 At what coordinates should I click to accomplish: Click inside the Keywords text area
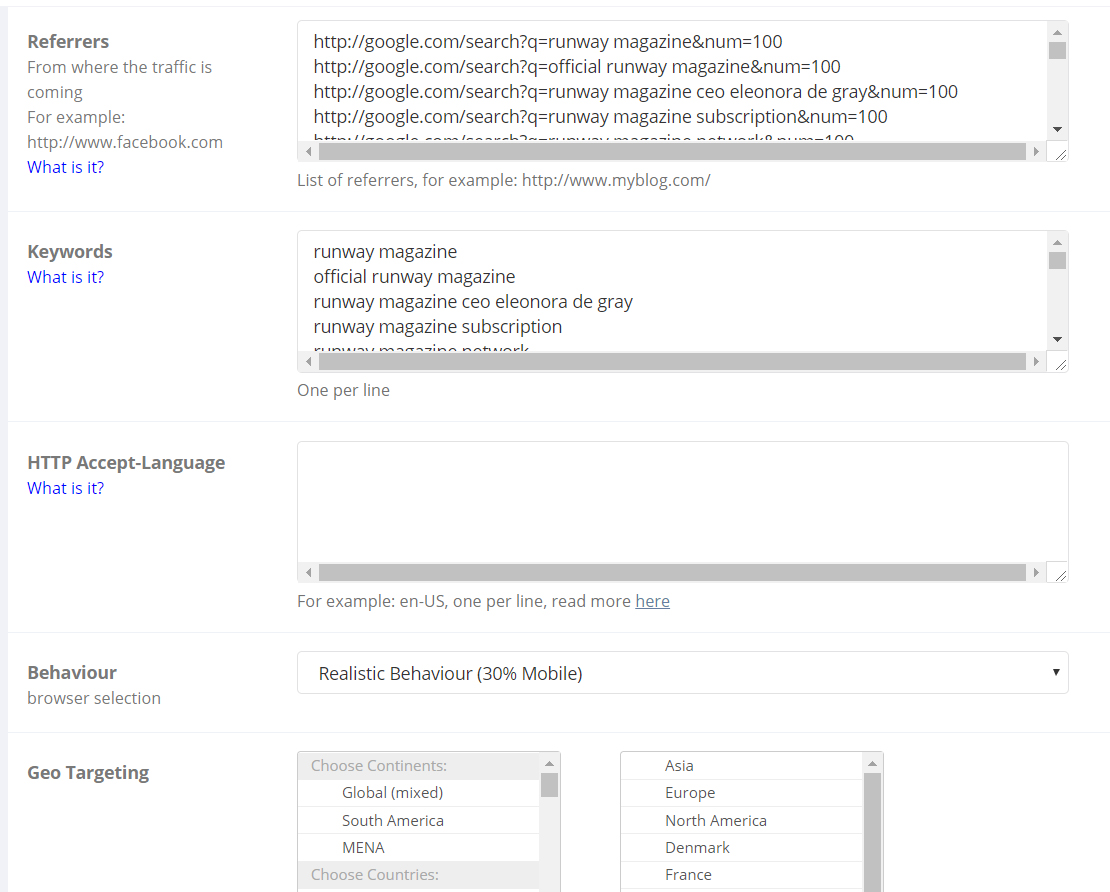pyautogui.click(x=672, y=290)
